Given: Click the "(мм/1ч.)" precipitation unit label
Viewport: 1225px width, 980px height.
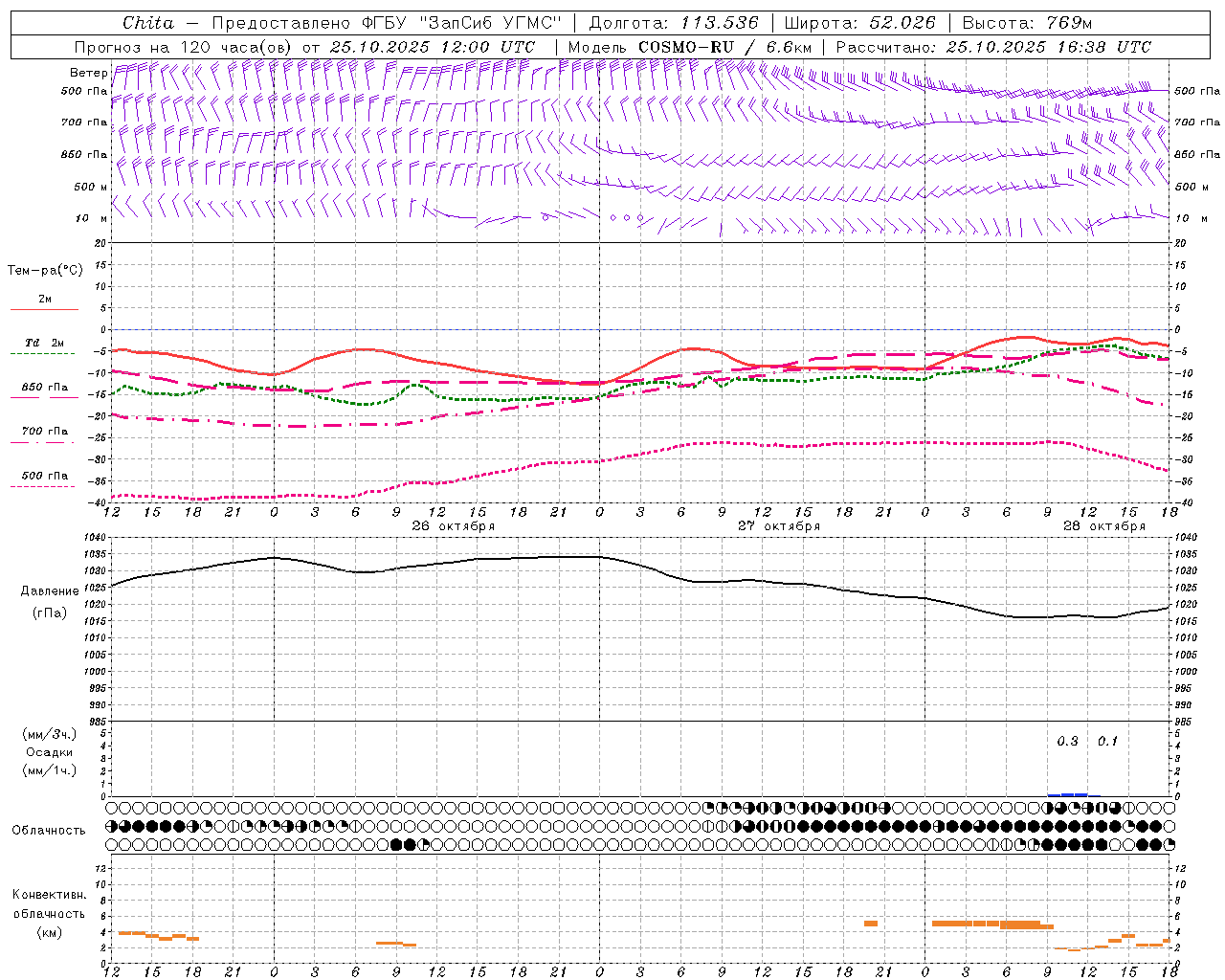Looking at the screenshot, I should 50,770.
